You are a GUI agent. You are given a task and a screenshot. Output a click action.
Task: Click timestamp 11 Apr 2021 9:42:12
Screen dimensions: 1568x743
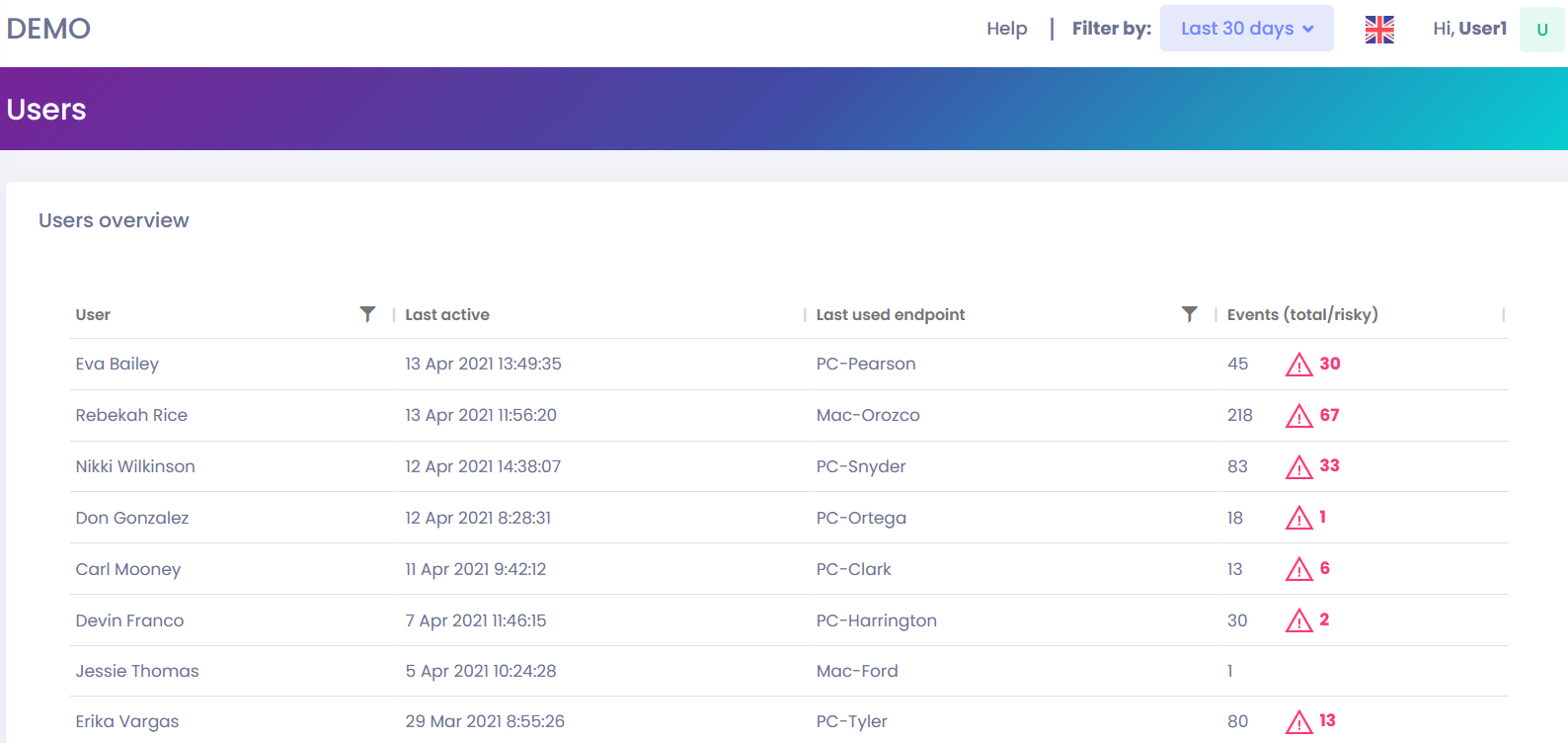point(476,569)
